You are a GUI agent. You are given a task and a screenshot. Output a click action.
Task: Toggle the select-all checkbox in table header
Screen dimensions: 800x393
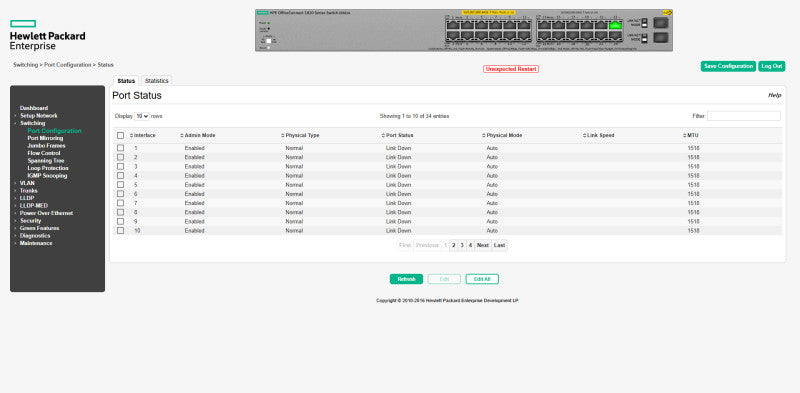tap(120, 136)
